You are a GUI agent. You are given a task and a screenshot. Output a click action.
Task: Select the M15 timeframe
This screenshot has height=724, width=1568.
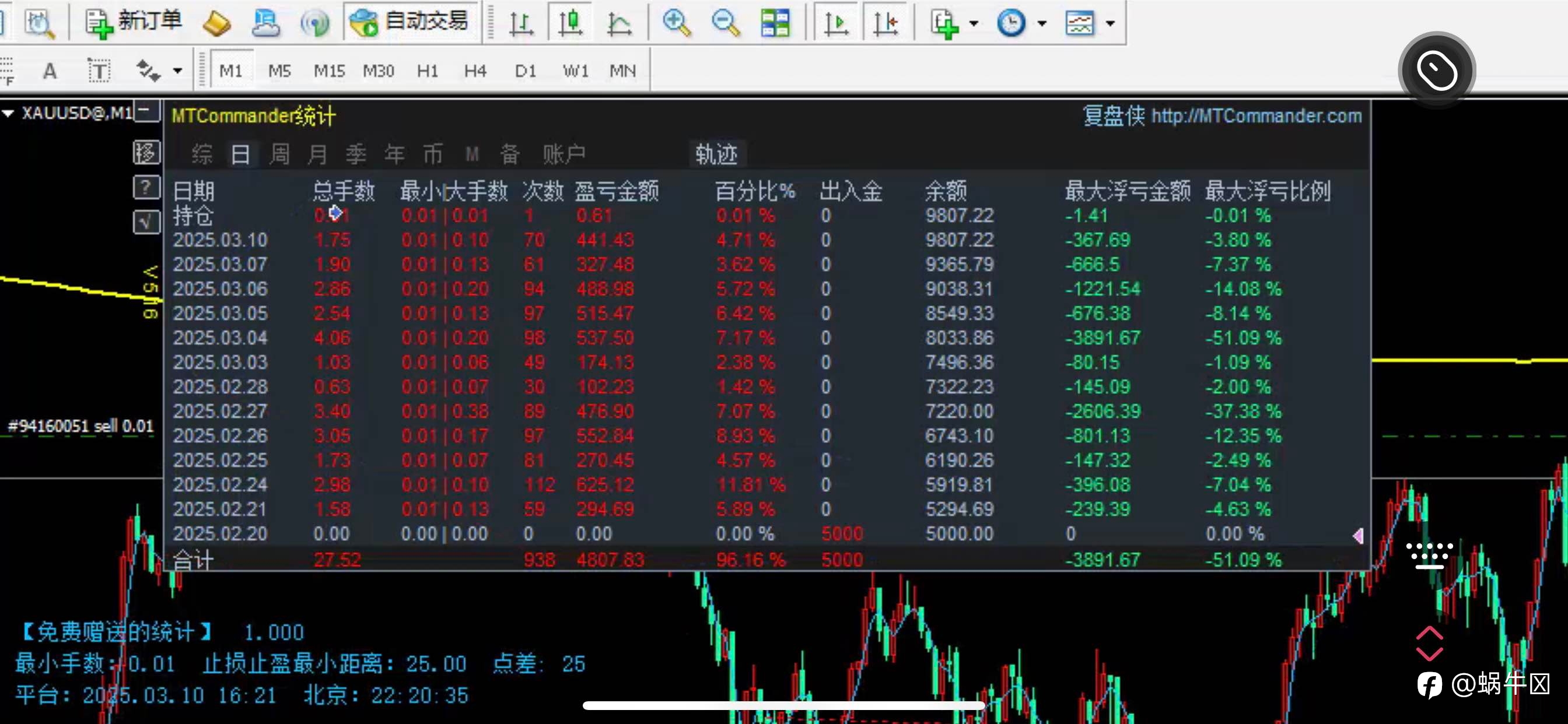pos(330,71)
